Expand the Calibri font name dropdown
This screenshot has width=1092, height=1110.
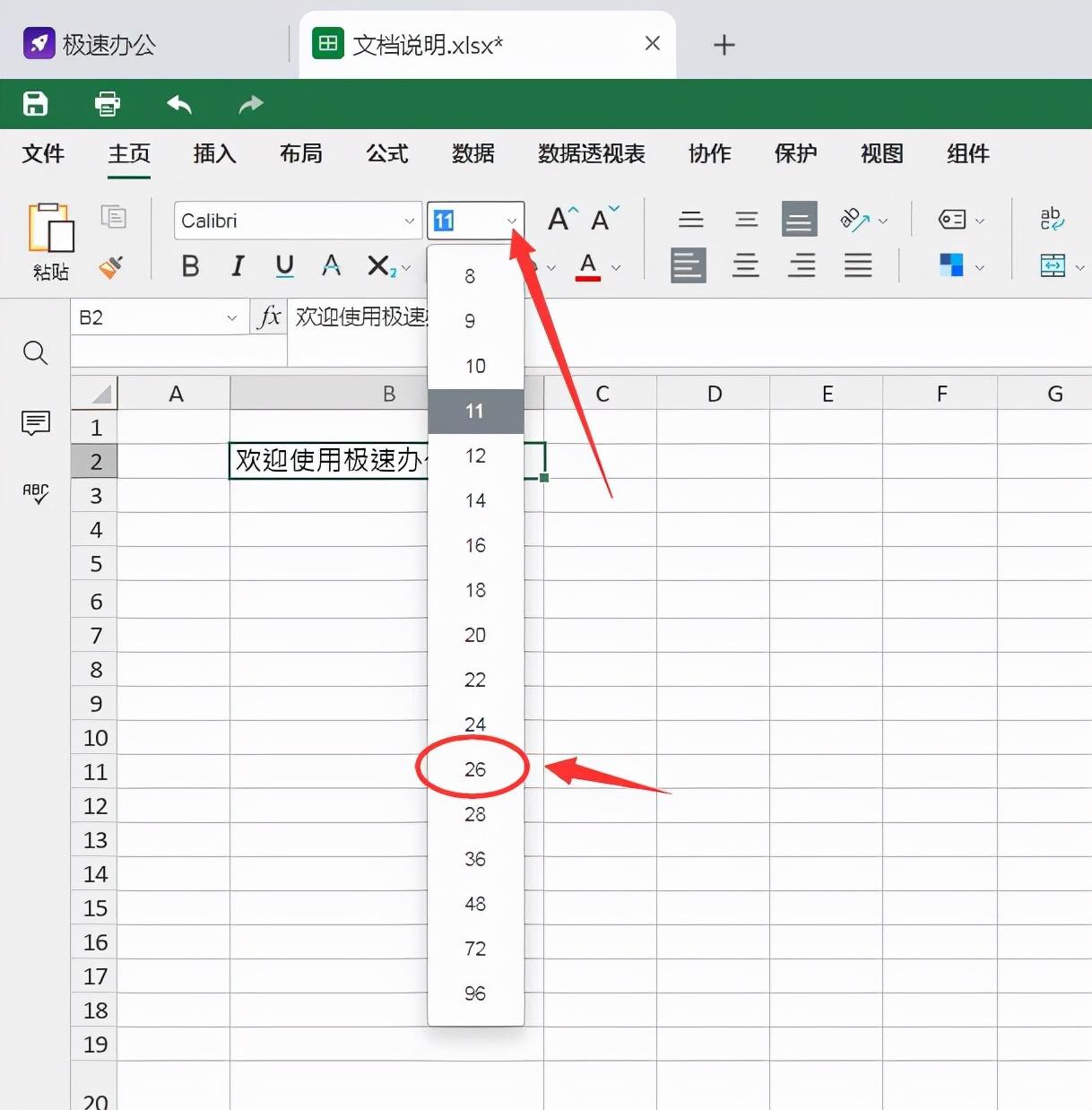pos(409,221)
